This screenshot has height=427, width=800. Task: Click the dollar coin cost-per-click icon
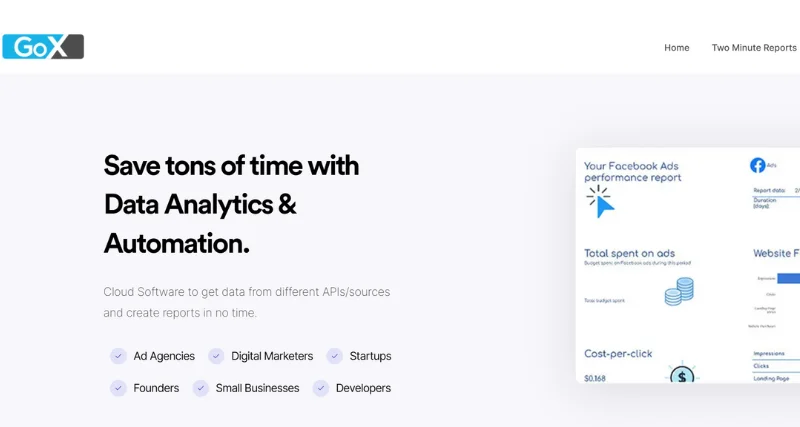coord(683,375)
